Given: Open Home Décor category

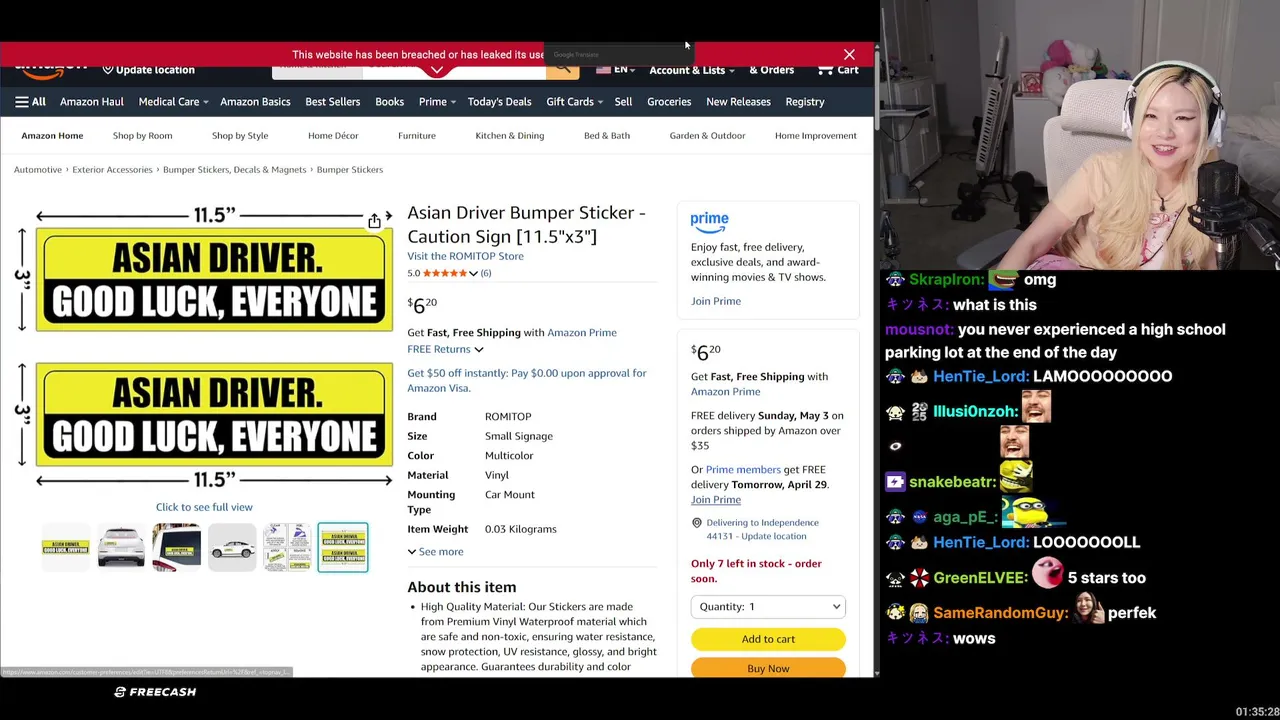Looking at the screenshot, I should 333,136.
